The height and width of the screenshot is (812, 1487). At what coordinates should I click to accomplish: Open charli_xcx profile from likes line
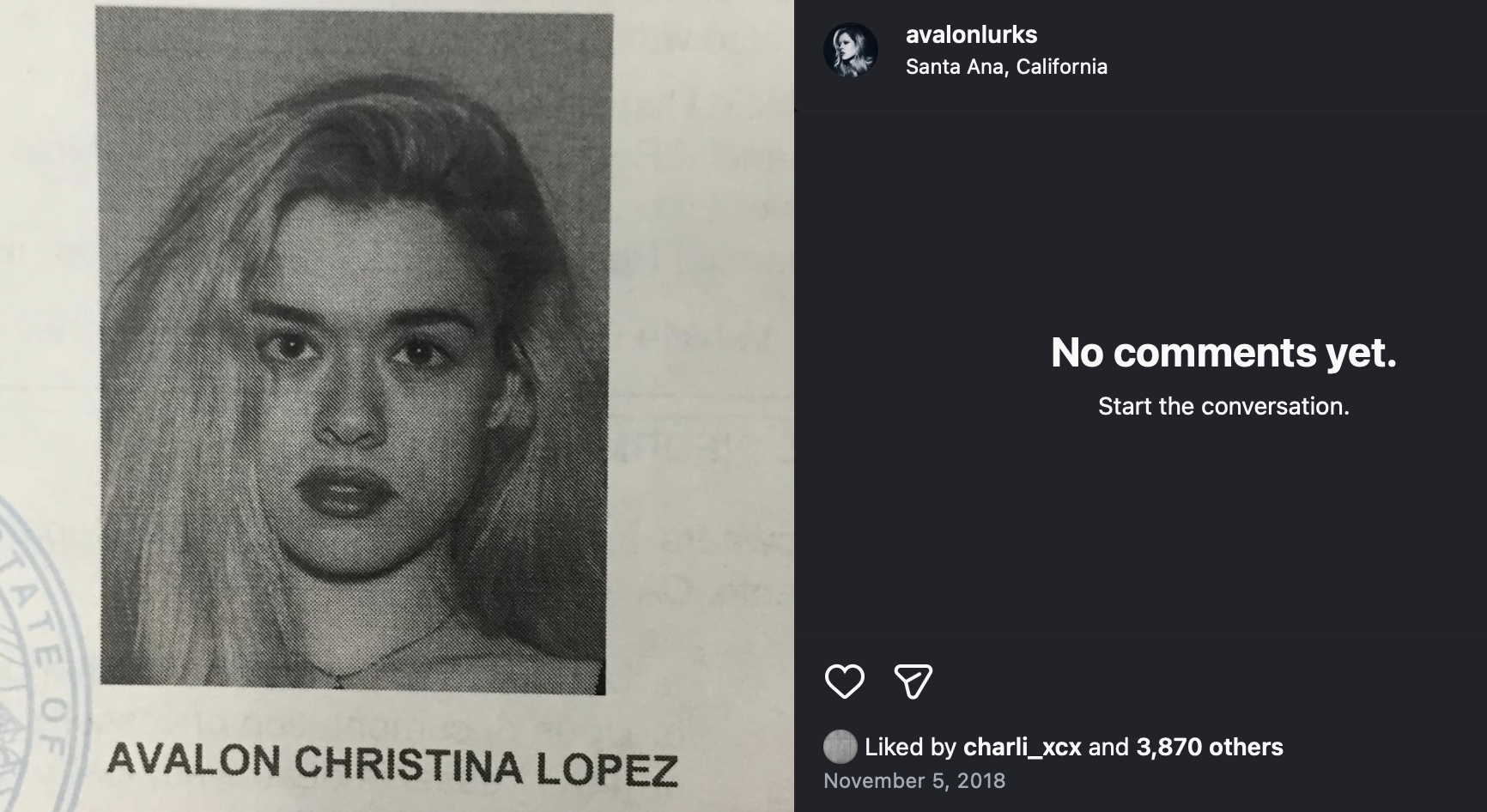click(1022, 747)
